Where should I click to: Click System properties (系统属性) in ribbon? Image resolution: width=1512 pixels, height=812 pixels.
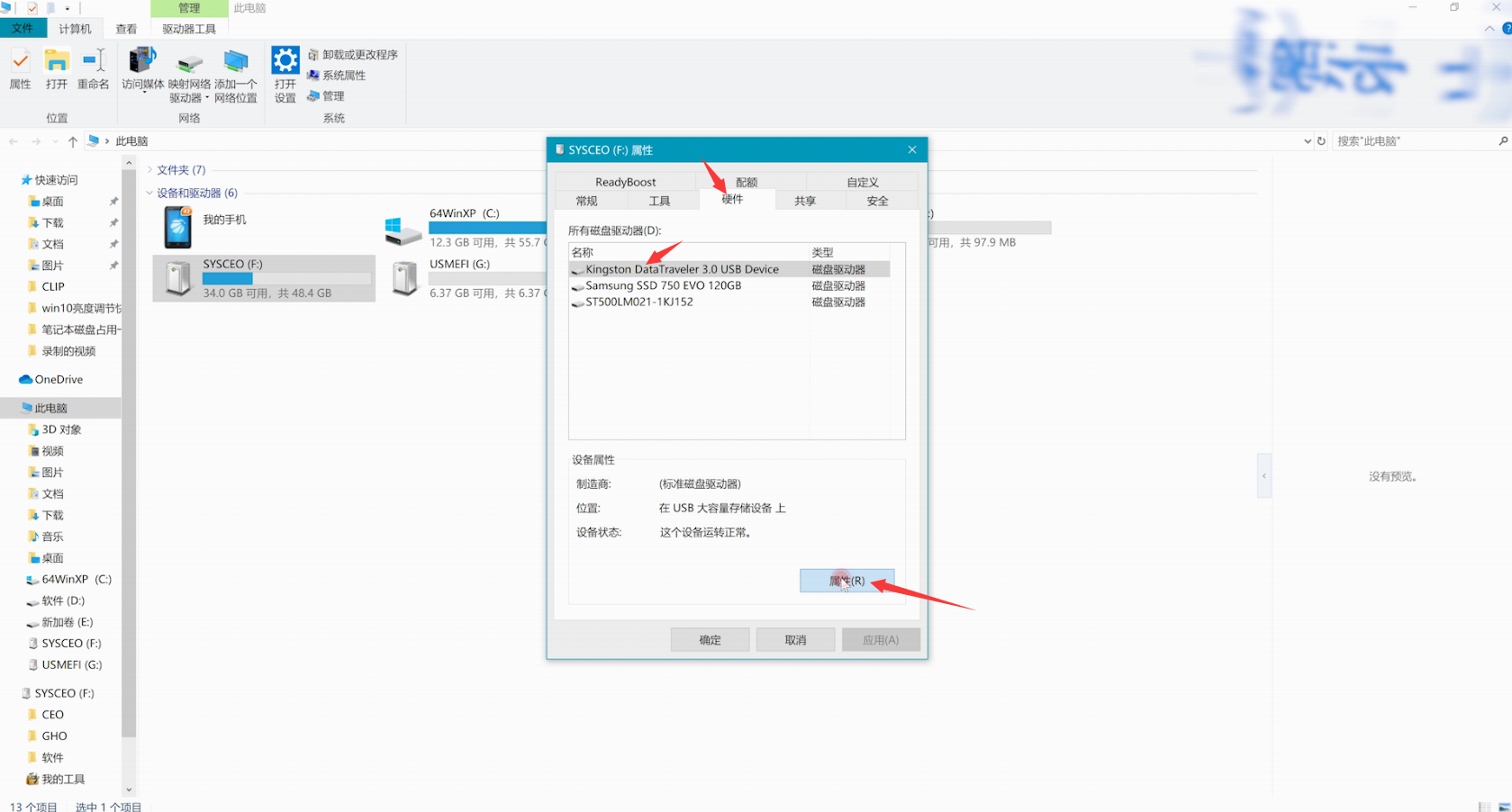click(336, 76)
